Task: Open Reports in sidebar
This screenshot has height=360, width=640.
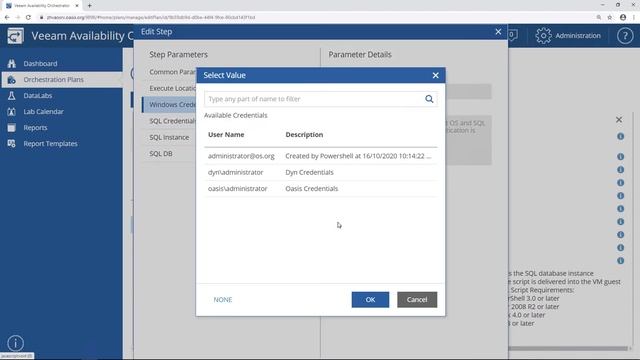Action: (x=35, y=128)
